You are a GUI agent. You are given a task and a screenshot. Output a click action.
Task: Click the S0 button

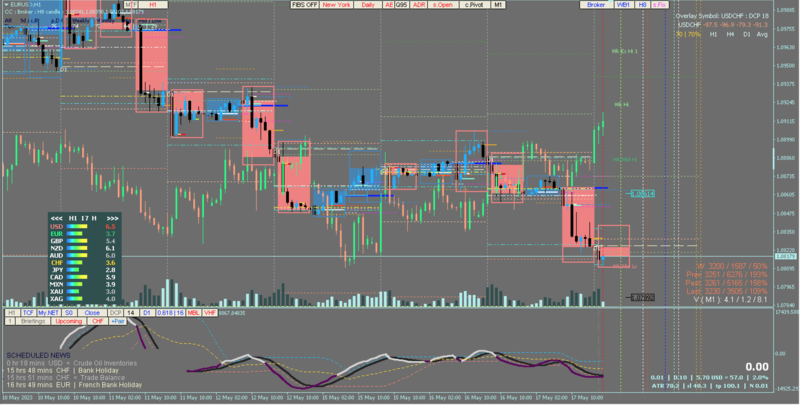click(68, 313)
